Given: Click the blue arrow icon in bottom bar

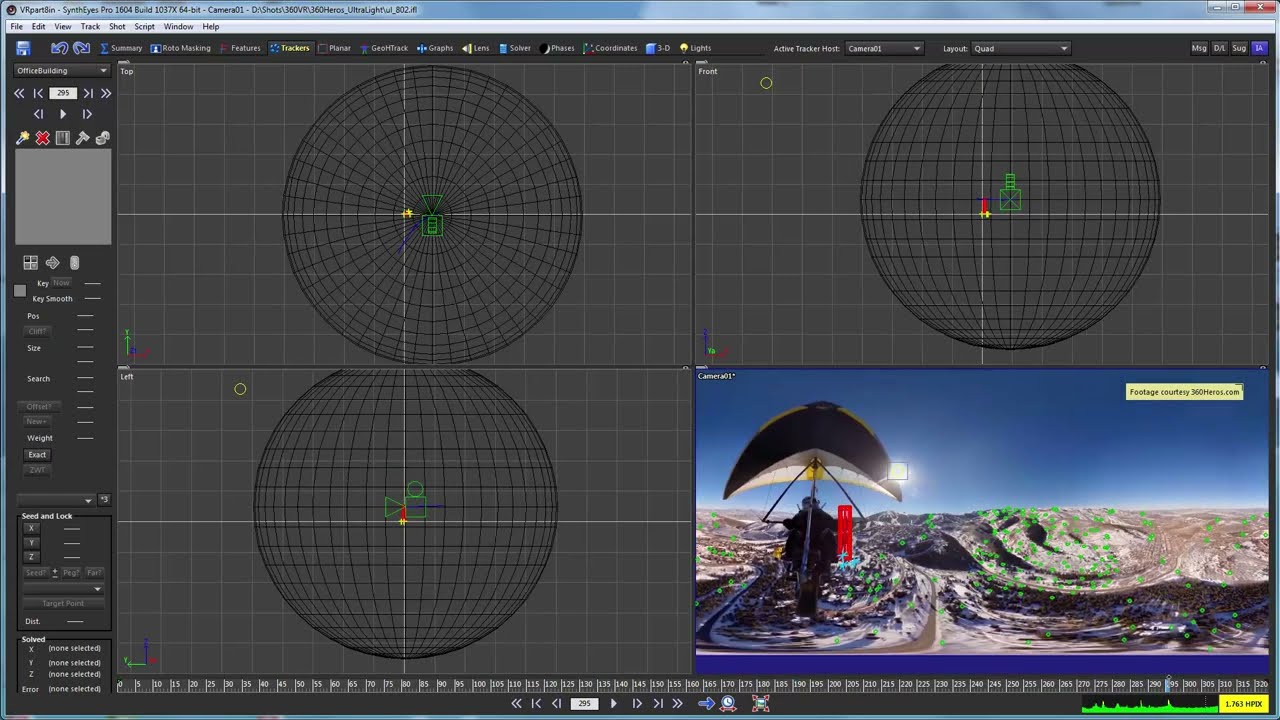Looking at the screenshot, I should pyautogui.click(x=706, y=703).
